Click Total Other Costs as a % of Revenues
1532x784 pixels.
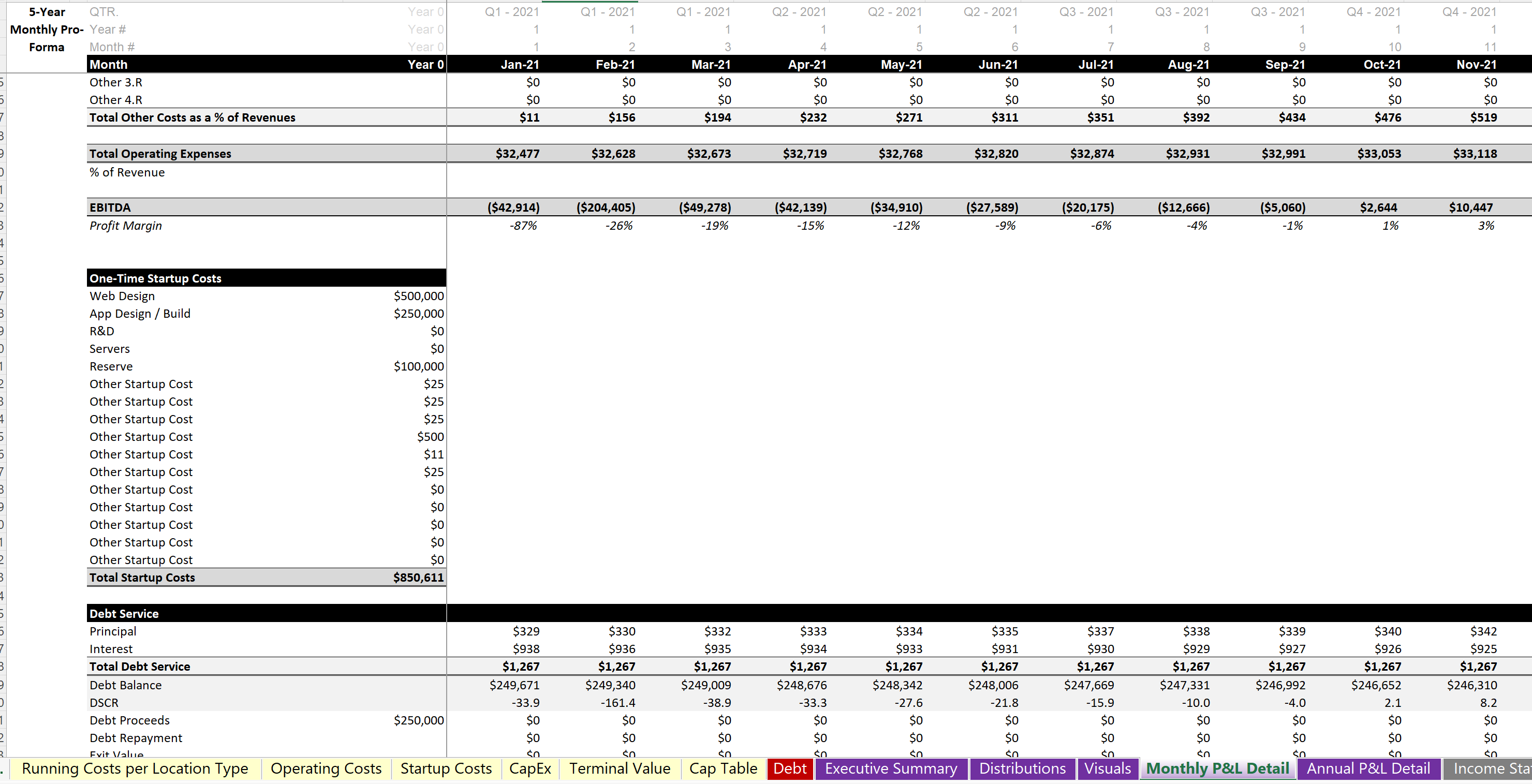pos(192,117)
